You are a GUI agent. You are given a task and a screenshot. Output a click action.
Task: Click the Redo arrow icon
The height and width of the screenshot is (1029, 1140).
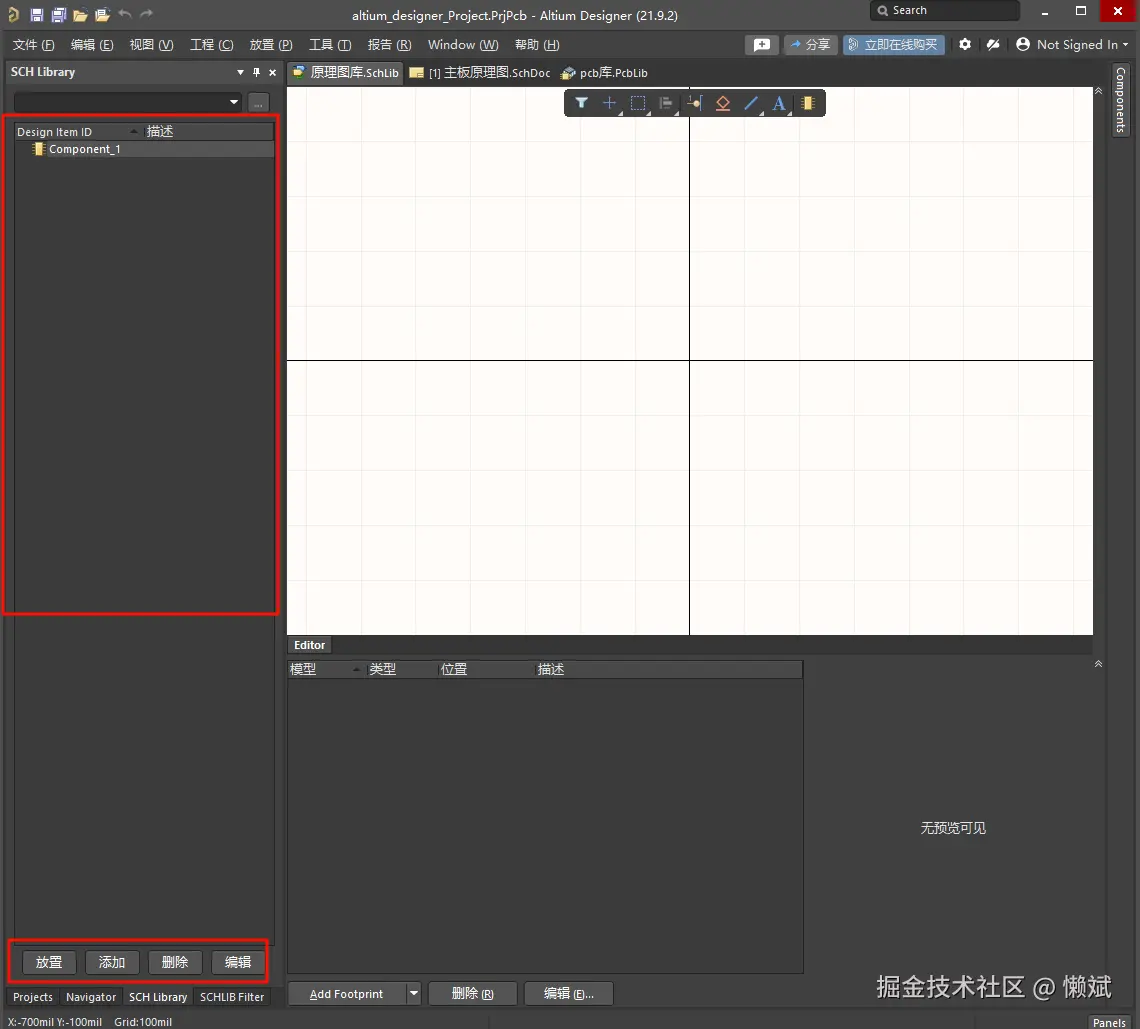146,14
